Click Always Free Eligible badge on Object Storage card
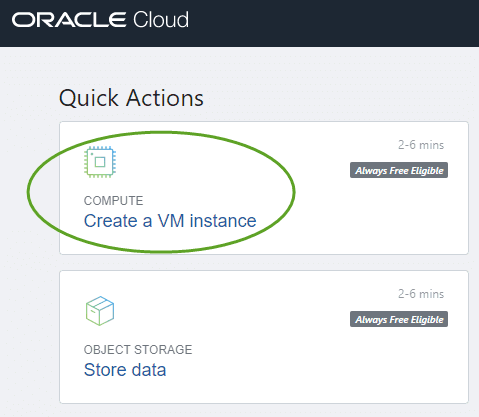479x417 pixels. pyautogui.click(x=399, y=319)
